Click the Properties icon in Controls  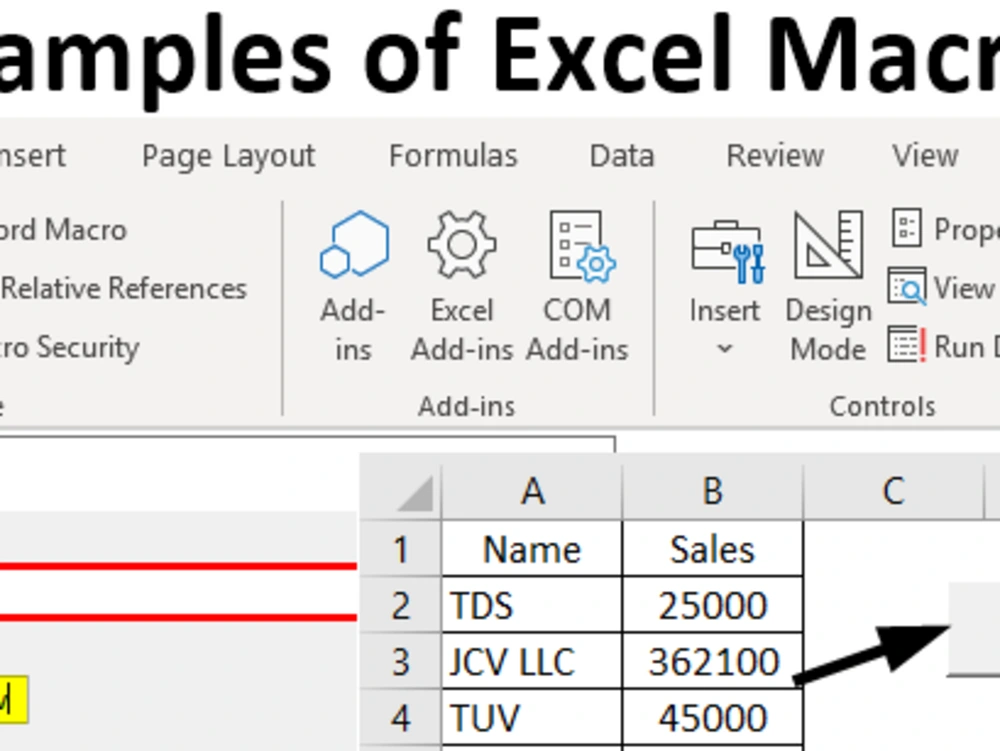pos(906,228)
